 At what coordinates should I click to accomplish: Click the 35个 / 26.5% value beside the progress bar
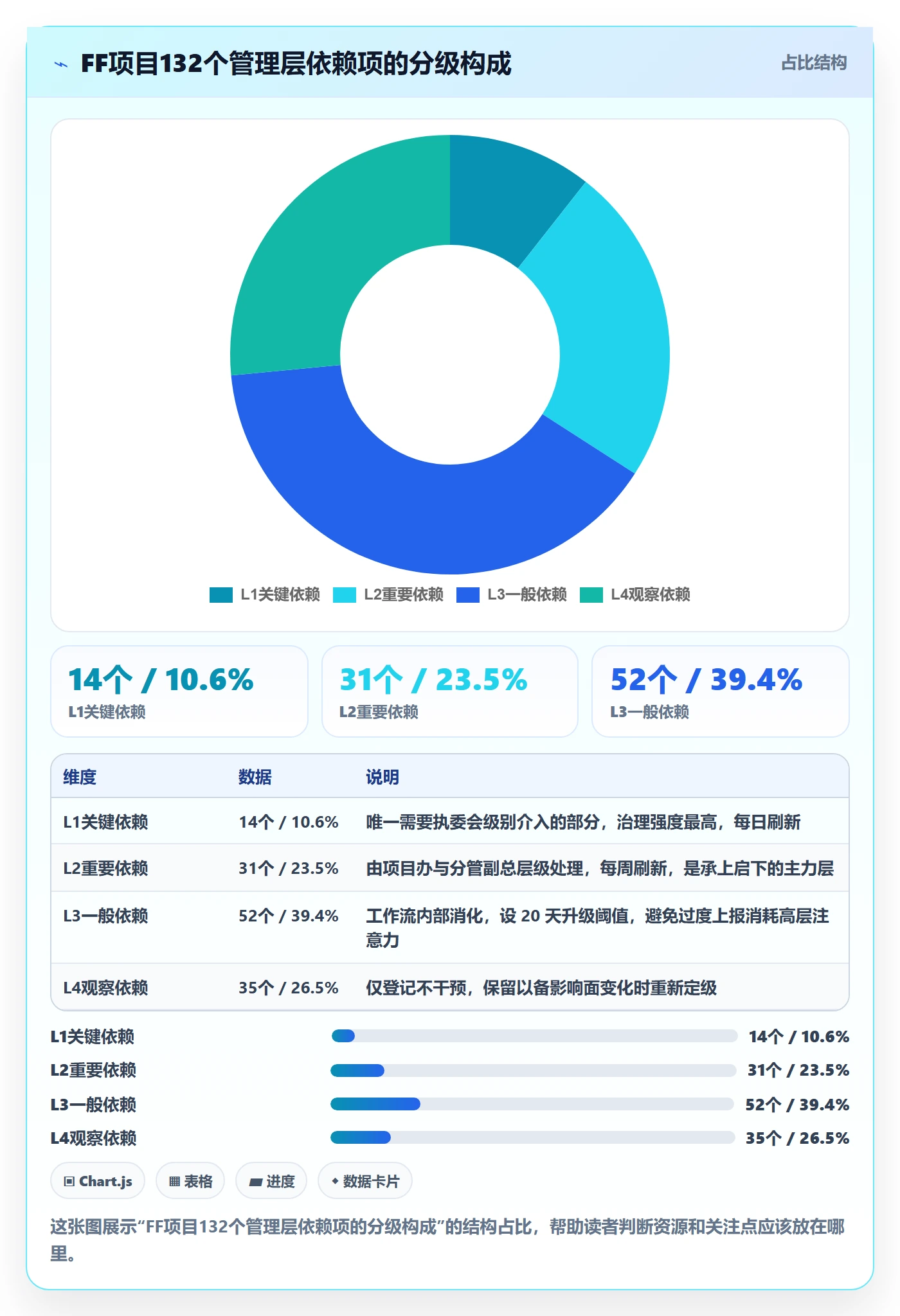(x=797, y=1138)
